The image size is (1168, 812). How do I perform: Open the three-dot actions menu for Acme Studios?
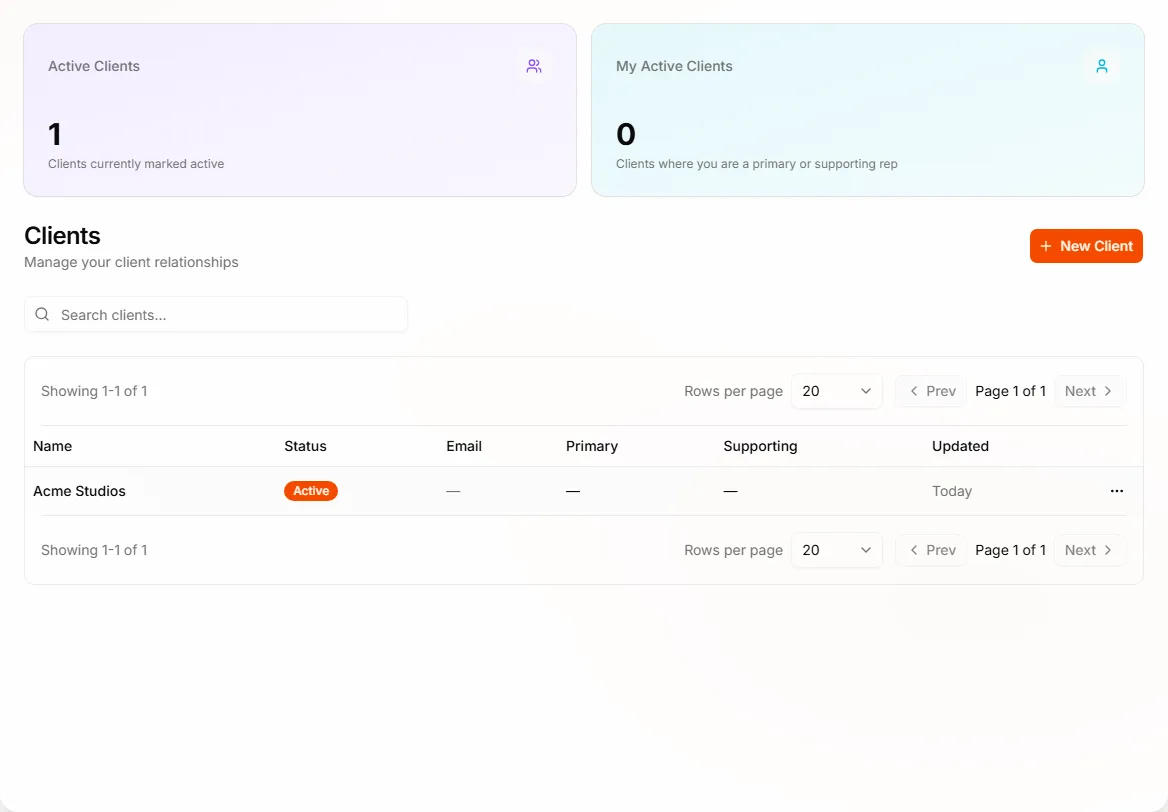pyautogui.click(x=1117, y=491)
